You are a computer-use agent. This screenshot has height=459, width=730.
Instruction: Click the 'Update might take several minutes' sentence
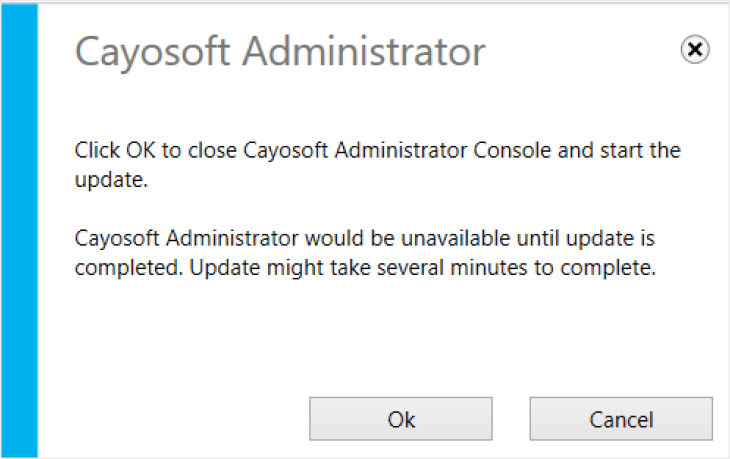pos(423,268)
